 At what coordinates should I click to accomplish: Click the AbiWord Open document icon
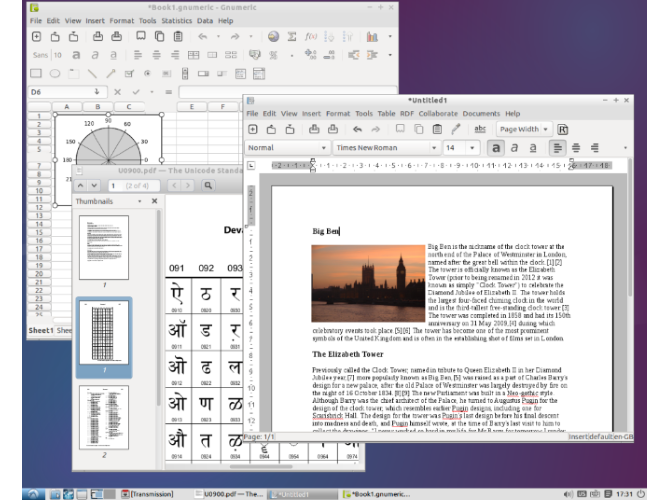click(271, 129)
